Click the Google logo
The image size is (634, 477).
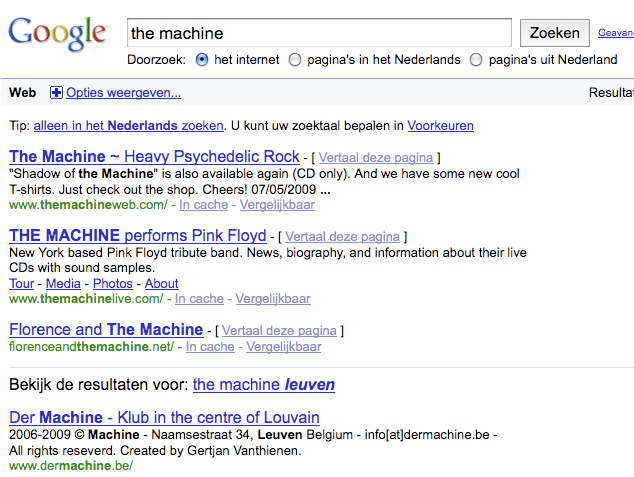click(57, 32)
